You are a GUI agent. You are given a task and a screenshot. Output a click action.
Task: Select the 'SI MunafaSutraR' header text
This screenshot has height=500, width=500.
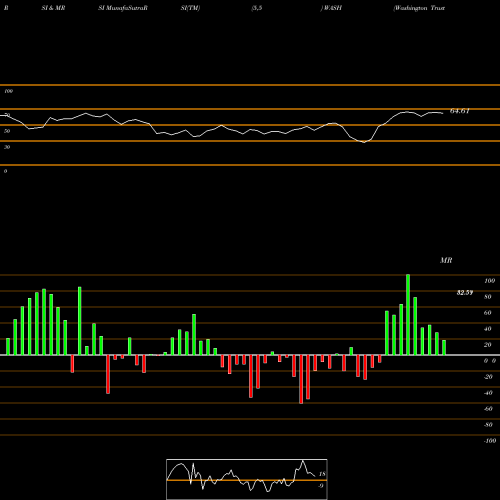(x=123, y=8)
